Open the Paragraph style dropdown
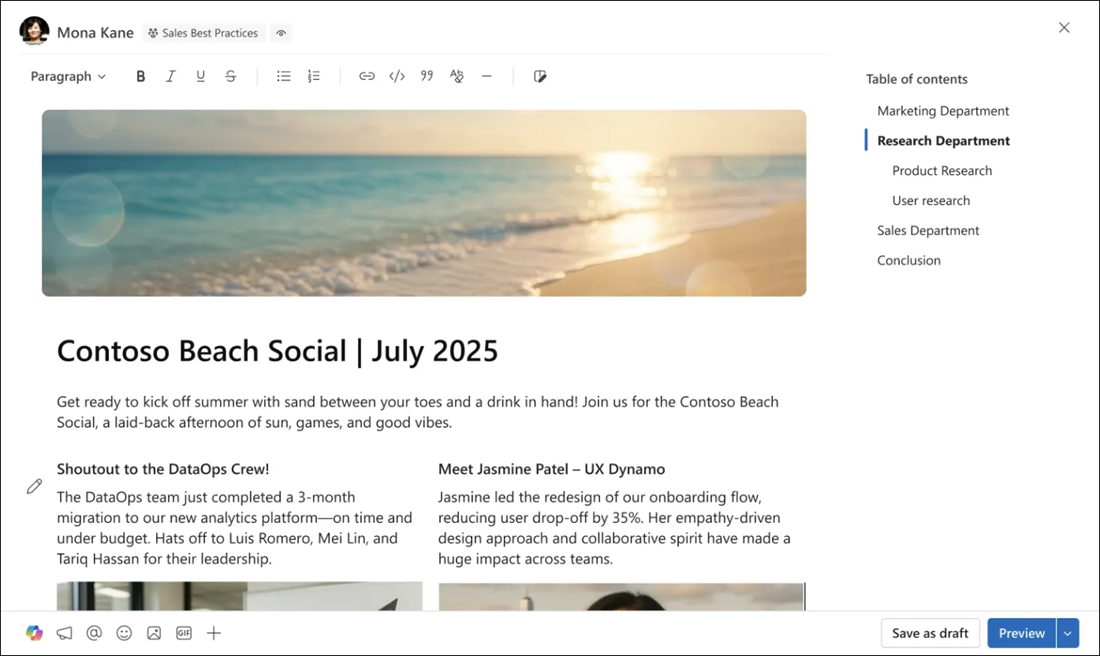The height and width of the screenshot is (656, 1100). 67,75
